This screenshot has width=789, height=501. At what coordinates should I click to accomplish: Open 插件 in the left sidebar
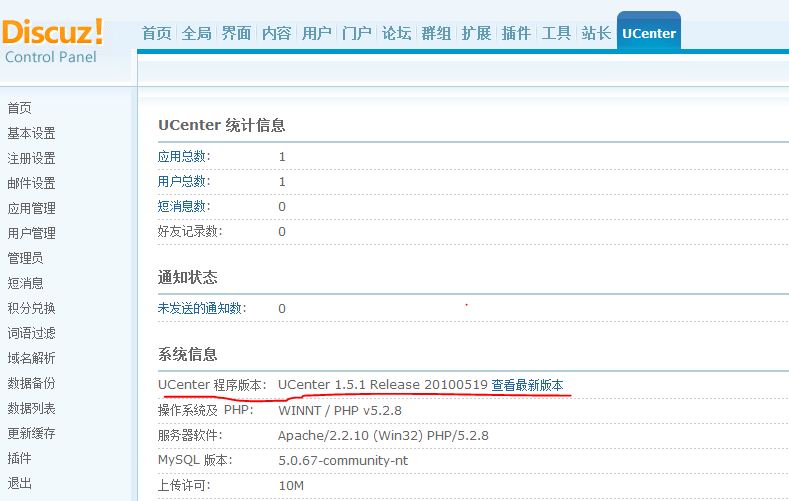pos(20,458)
